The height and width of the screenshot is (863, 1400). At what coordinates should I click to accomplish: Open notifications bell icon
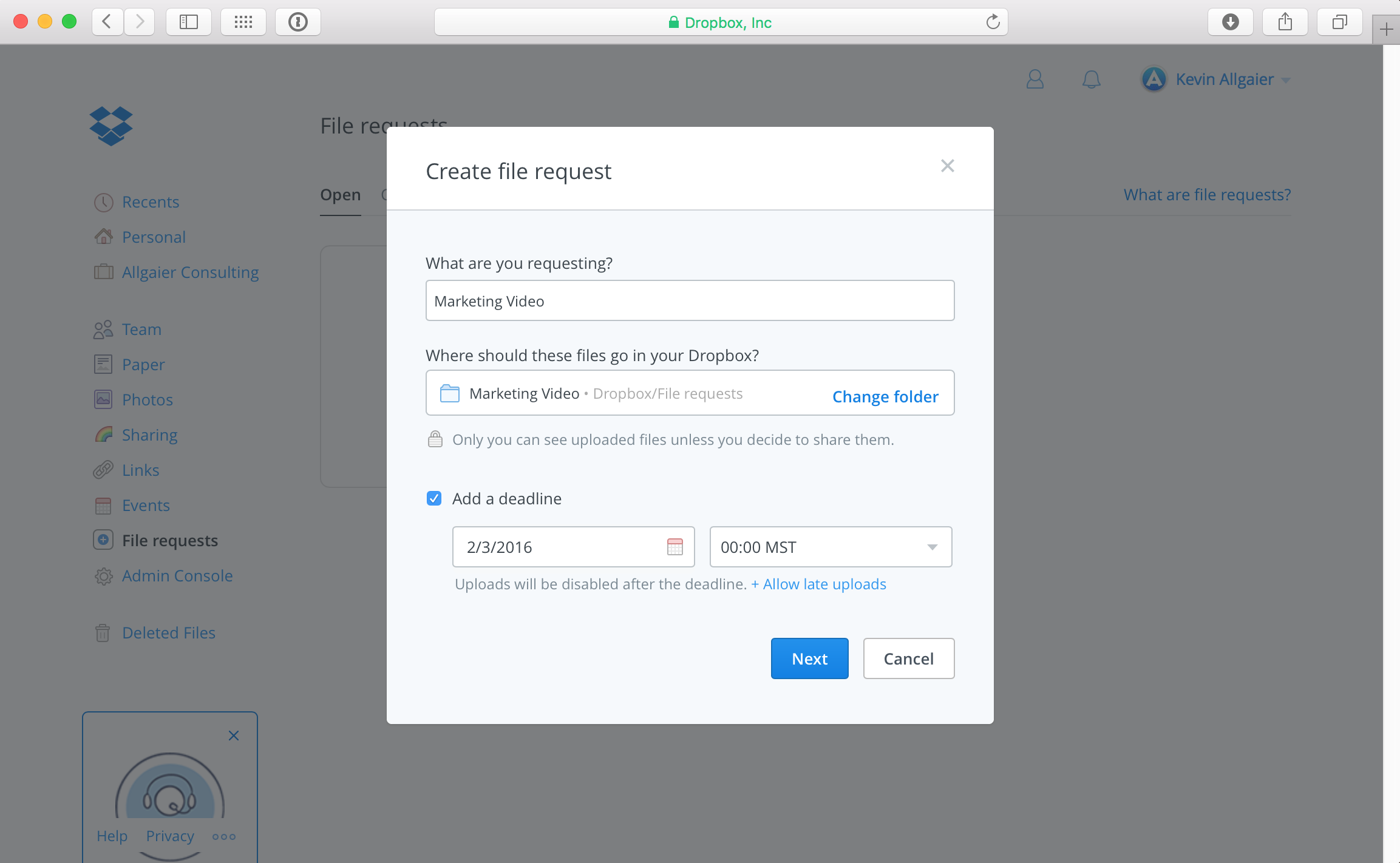(1091, 80)
